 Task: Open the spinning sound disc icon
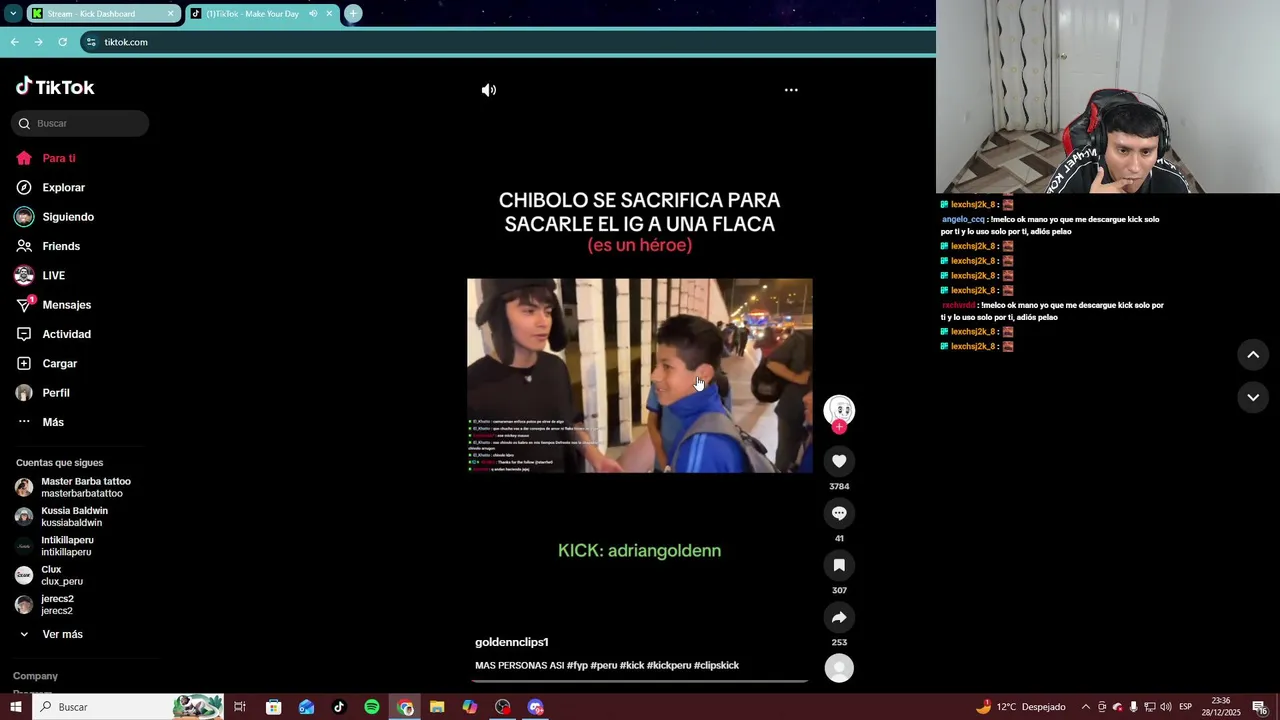tap(839, 668)
